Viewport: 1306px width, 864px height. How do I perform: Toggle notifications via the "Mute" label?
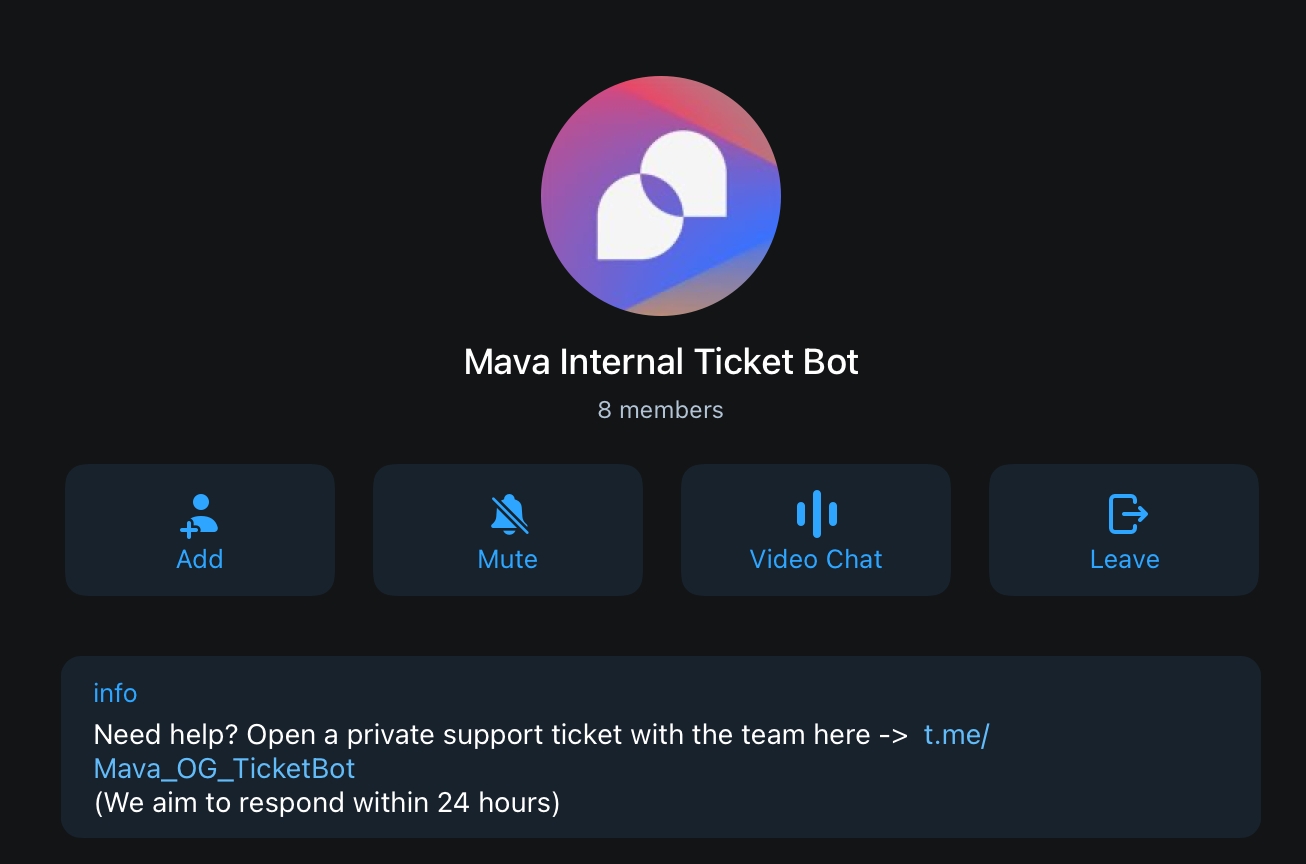coord(508,559)
